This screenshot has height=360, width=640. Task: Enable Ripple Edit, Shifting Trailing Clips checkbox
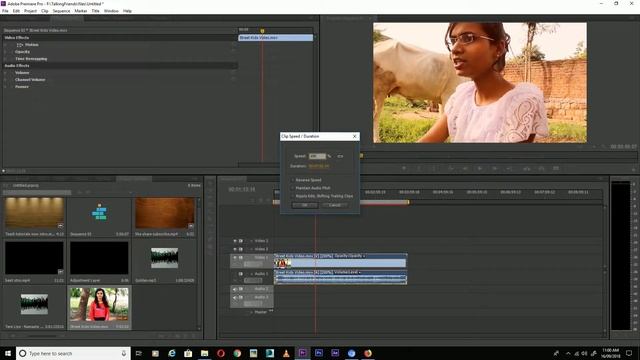point(293,196)
